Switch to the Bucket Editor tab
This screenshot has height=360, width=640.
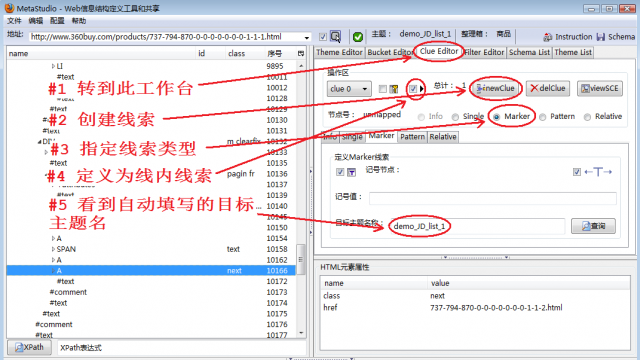click(391, 52)
